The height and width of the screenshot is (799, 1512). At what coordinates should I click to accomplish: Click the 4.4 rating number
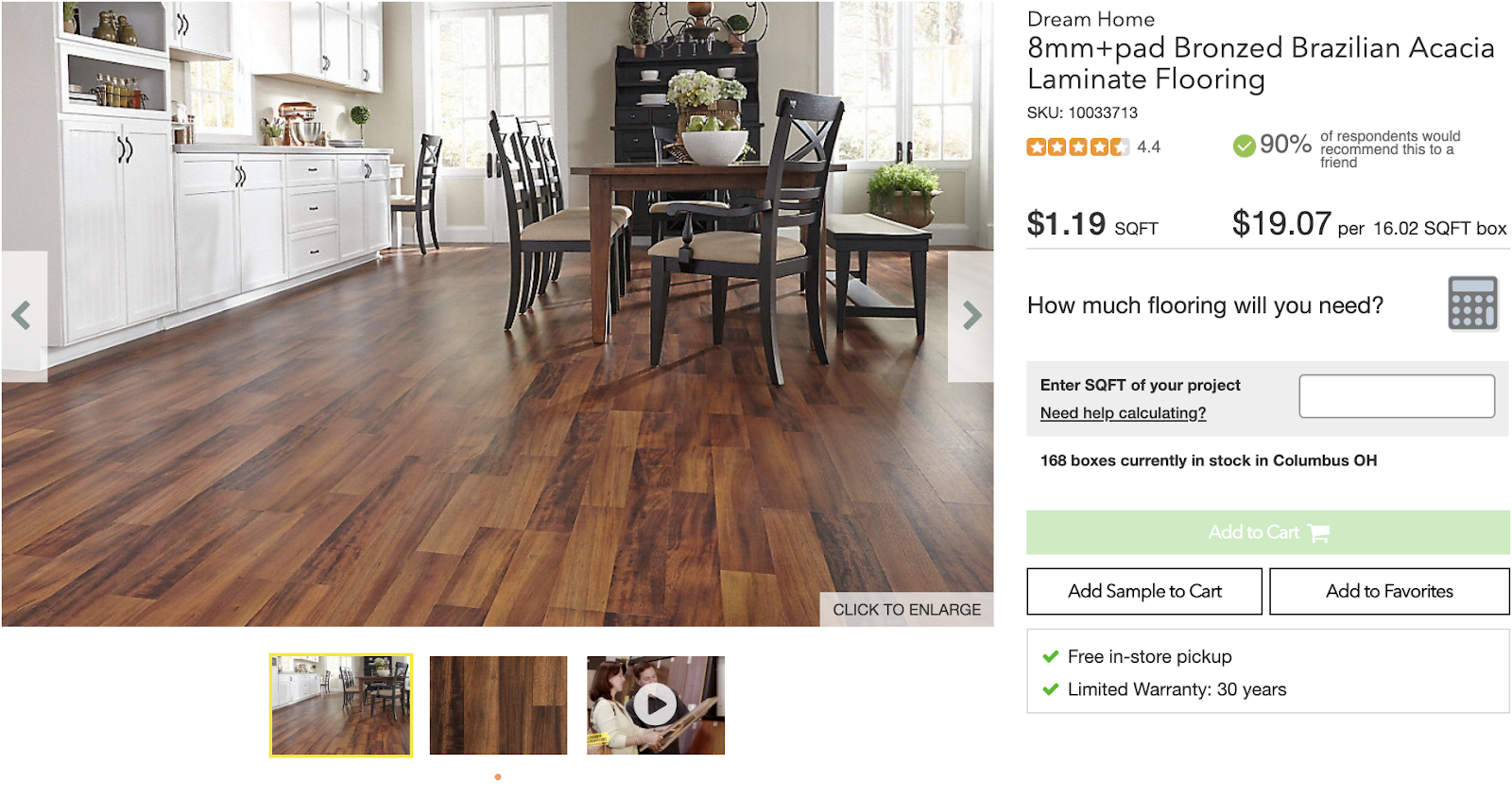[x=1148, y=147]
